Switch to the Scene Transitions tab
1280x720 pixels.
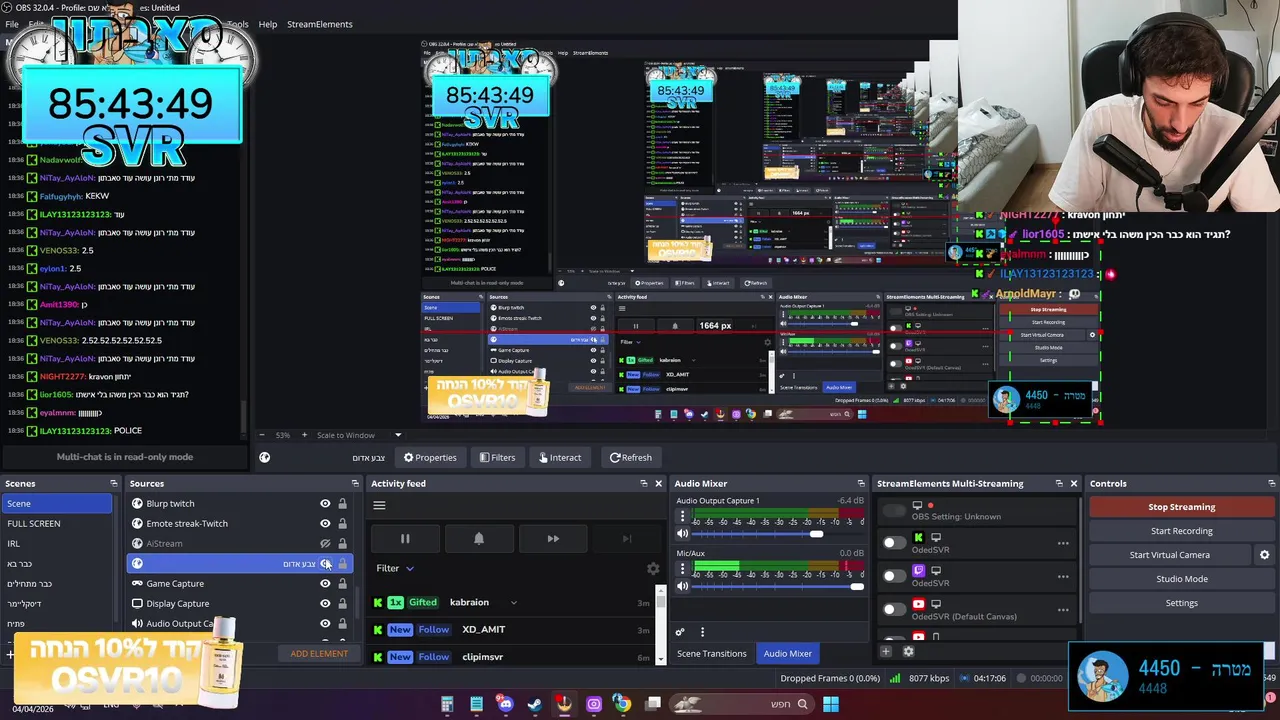712,654
